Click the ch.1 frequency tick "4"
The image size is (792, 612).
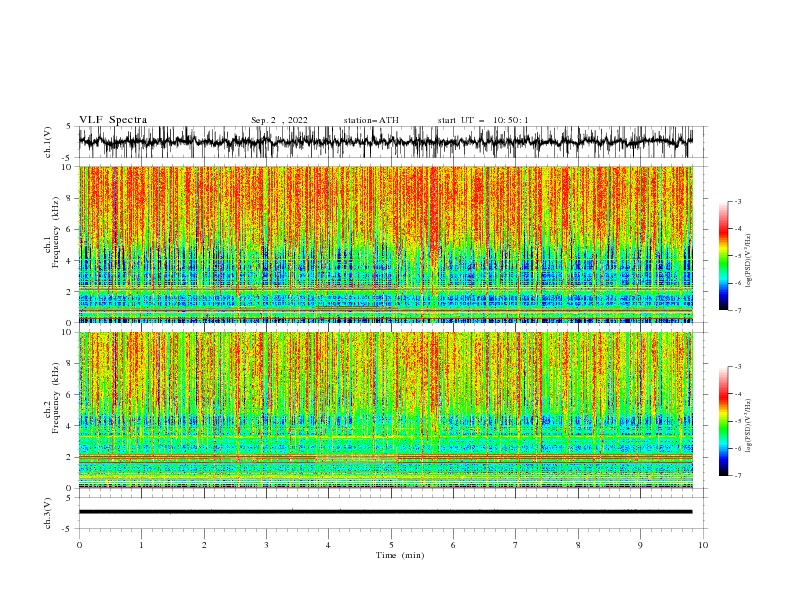[x=70, y=261]
